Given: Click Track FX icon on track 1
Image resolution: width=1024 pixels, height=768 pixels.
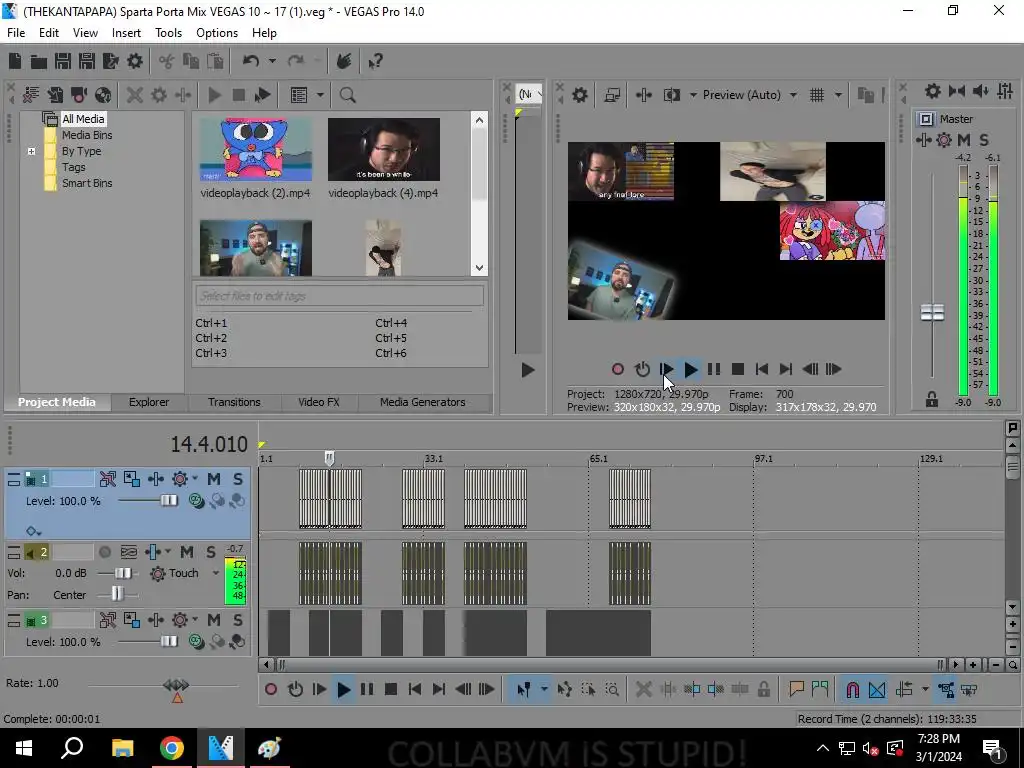Looking at the screenshot, I should click(180, 479).
